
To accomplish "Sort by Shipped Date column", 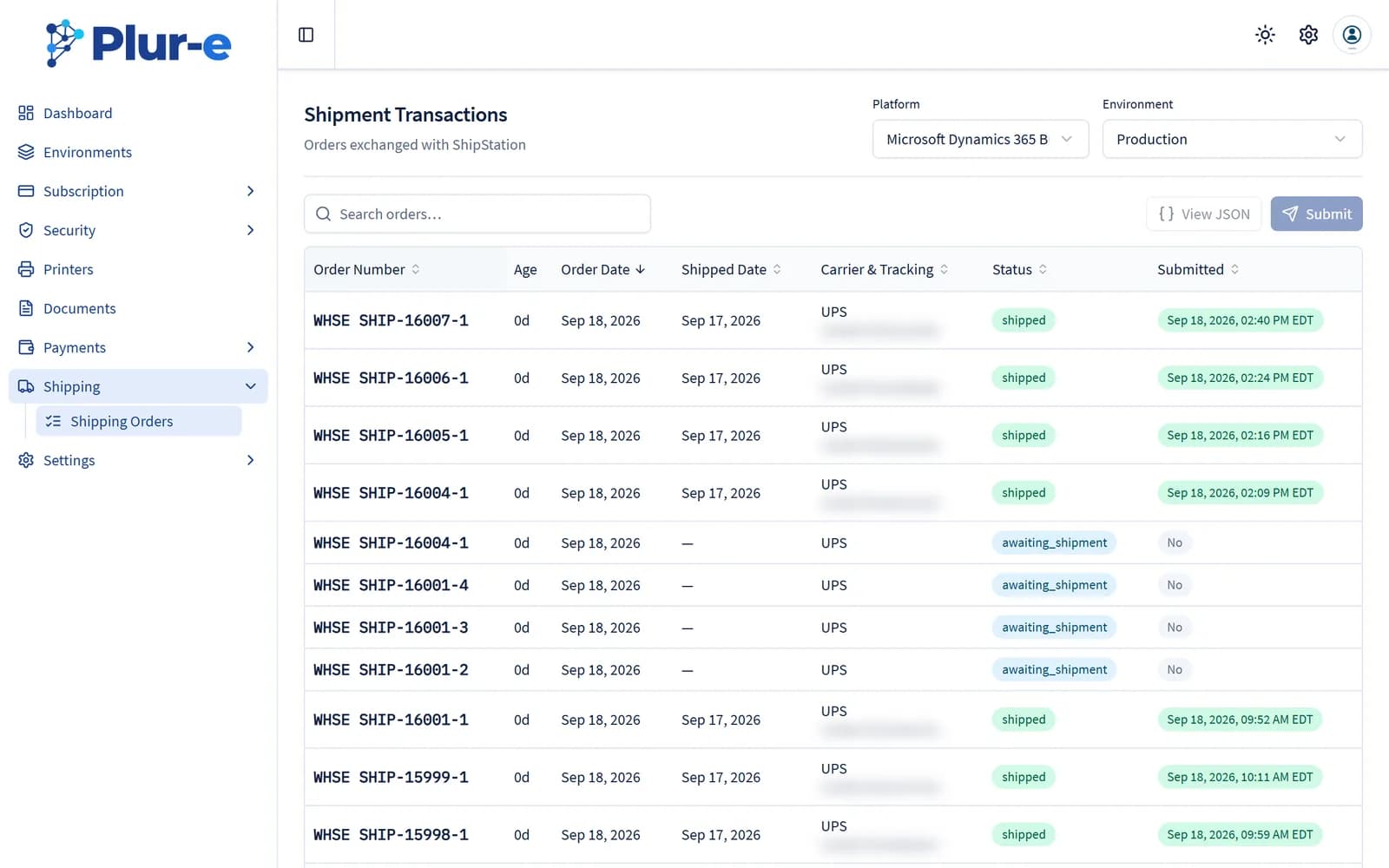I will click(x=731, y=269).
